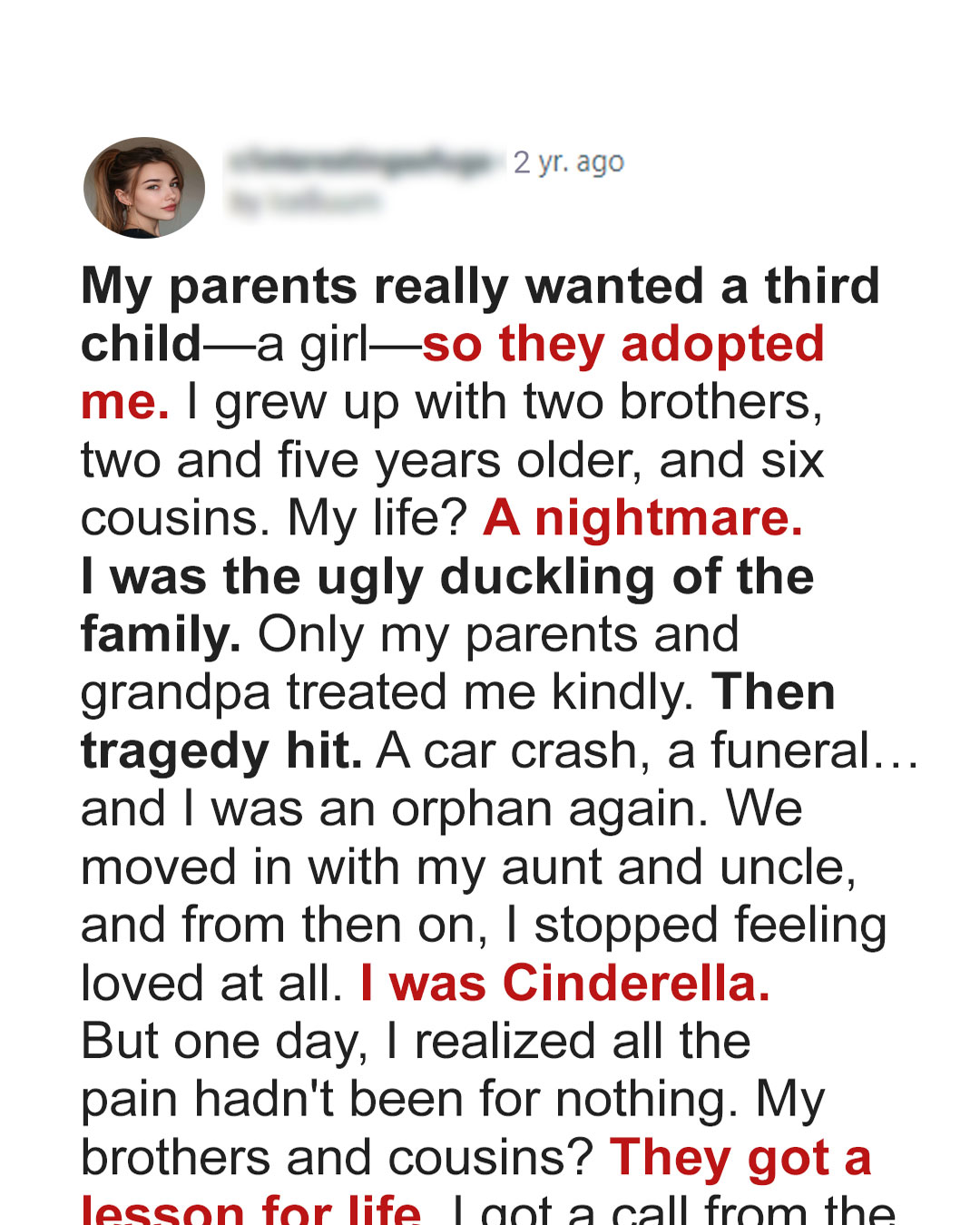Click the '2 yr. ago' timestamp

569,162
